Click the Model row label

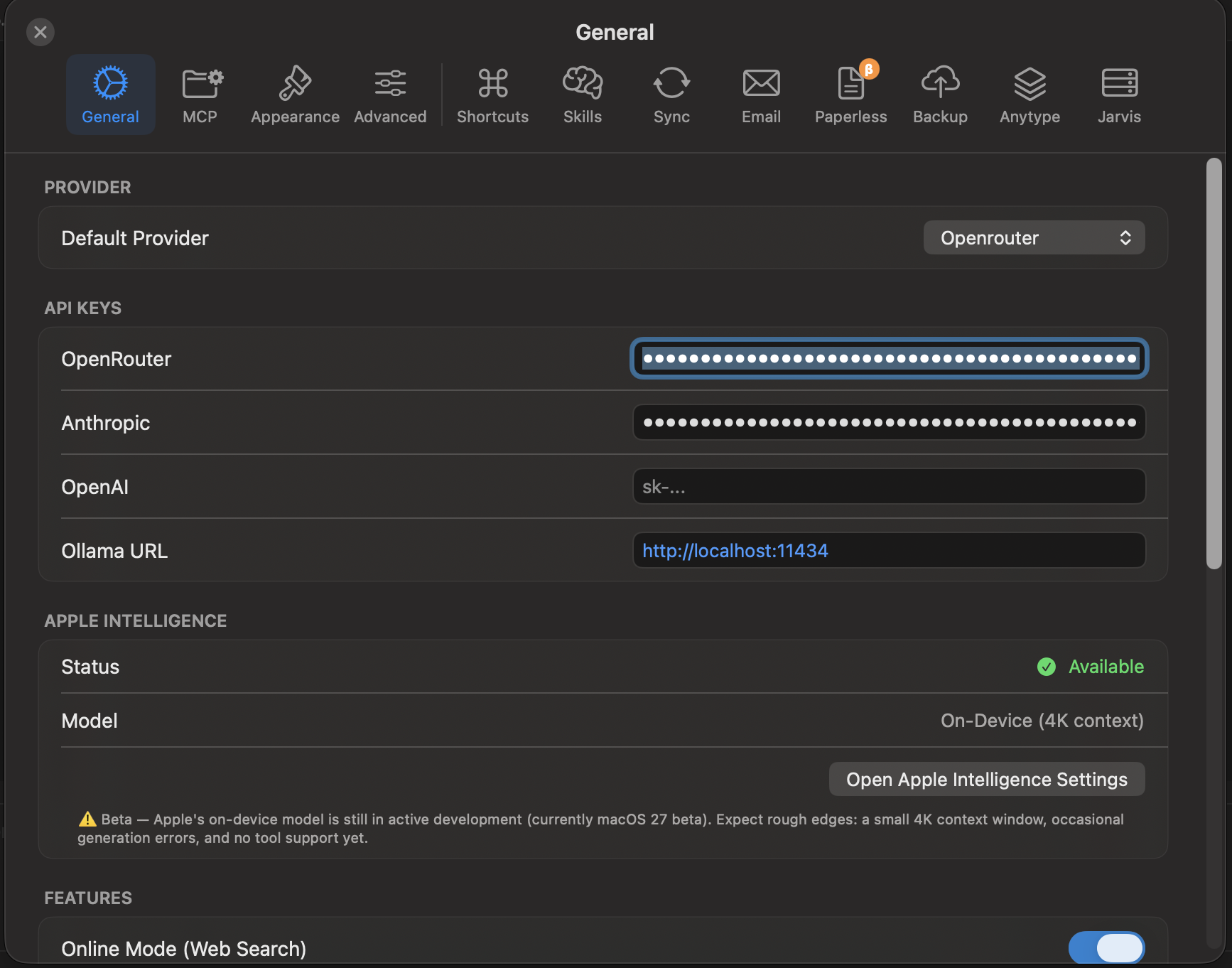click(90, 721)
